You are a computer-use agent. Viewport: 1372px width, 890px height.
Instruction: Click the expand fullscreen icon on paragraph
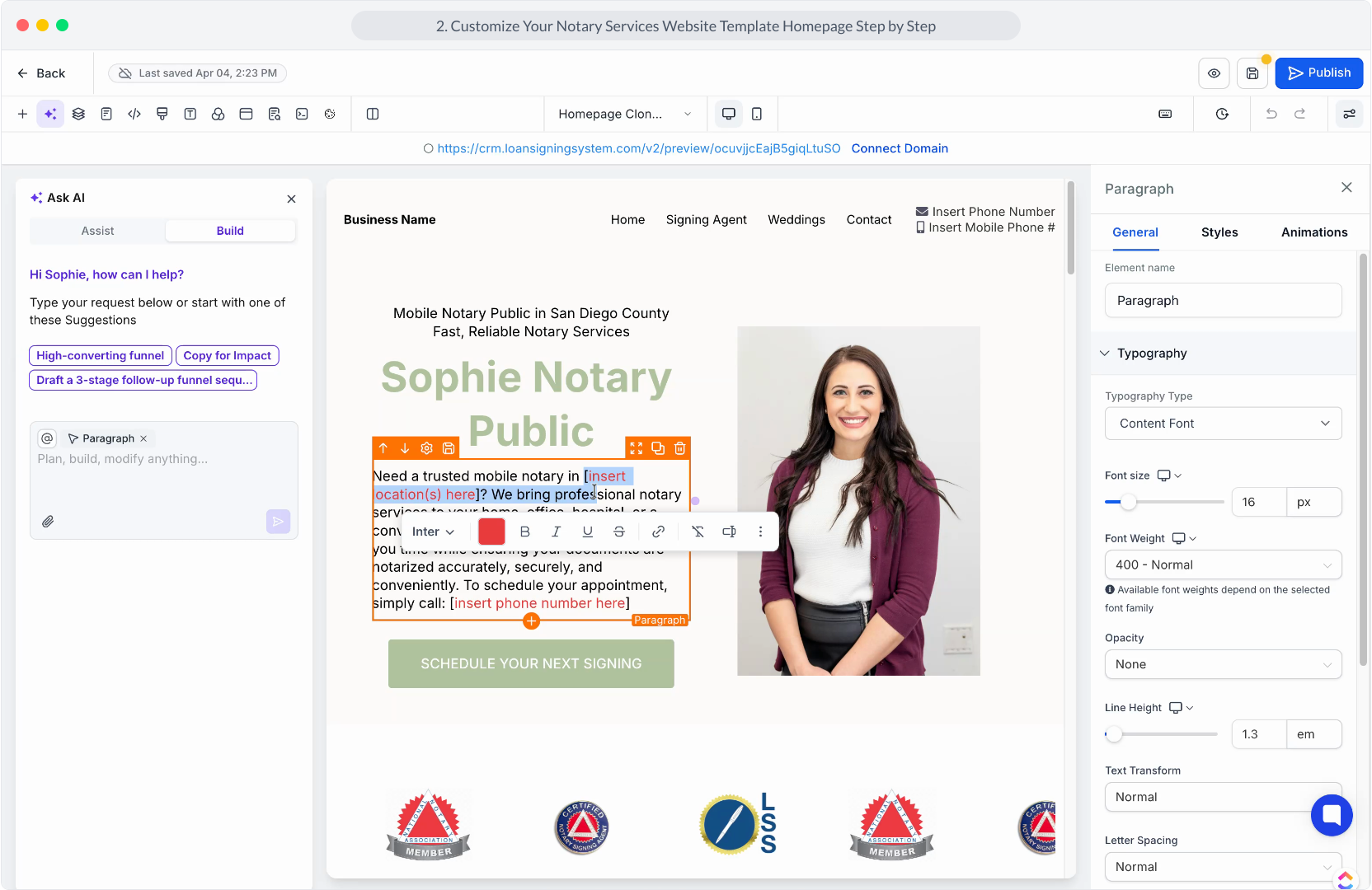(x=636, y=448)
